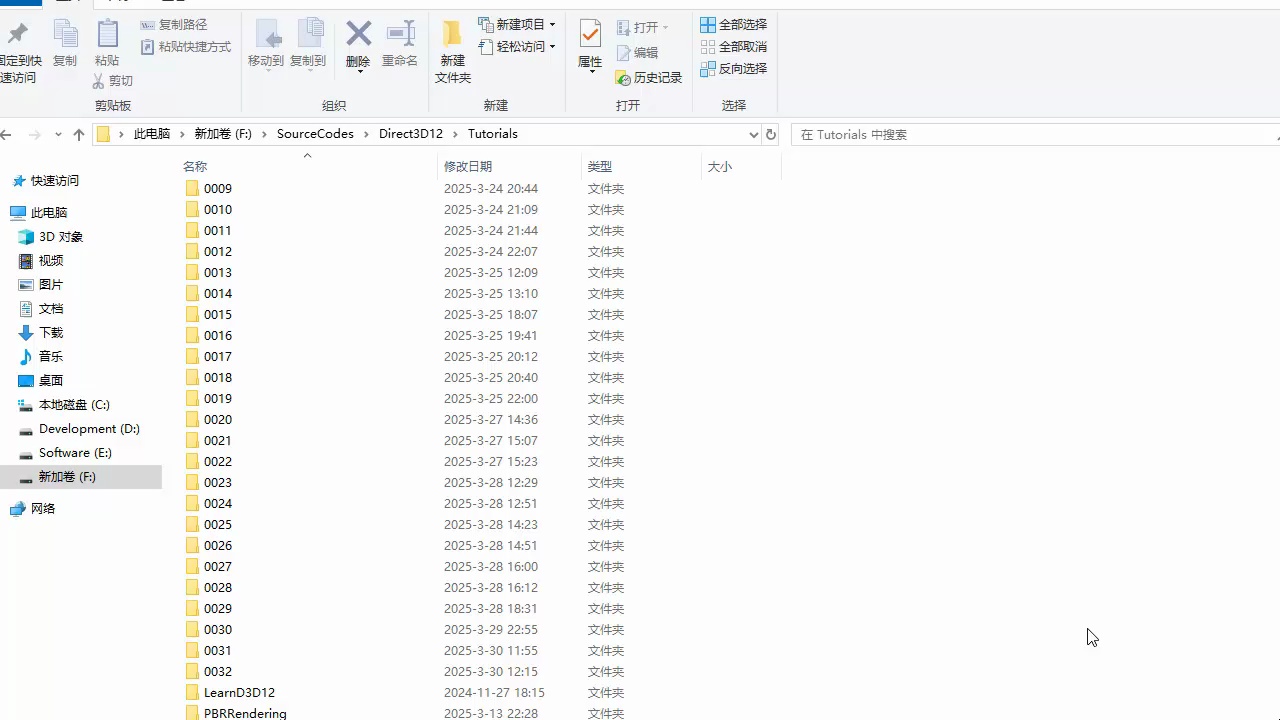Click the 新建文件夹 (New Folder) icon
This screenshot has height=720, width=1280.
click(x=452, y=45)
